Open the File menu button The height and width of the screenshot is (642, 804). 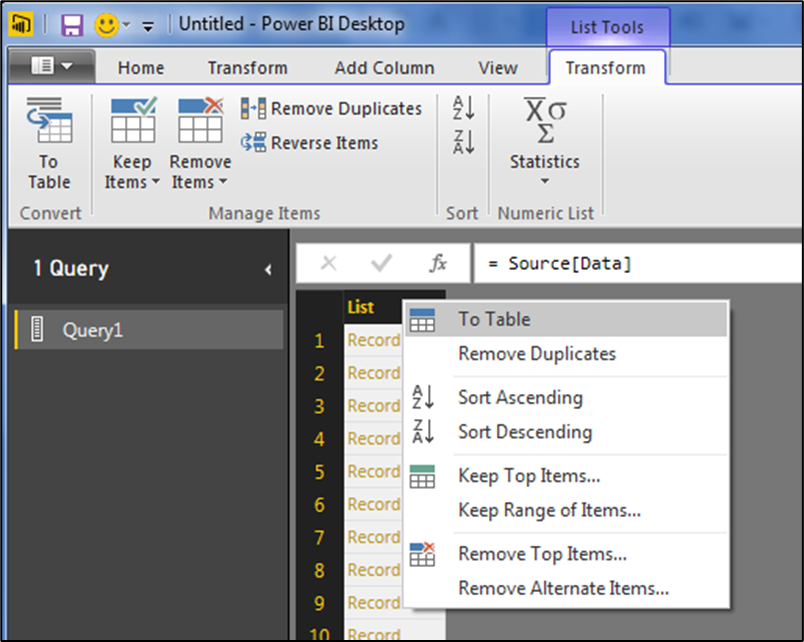(x=52, y=66)
